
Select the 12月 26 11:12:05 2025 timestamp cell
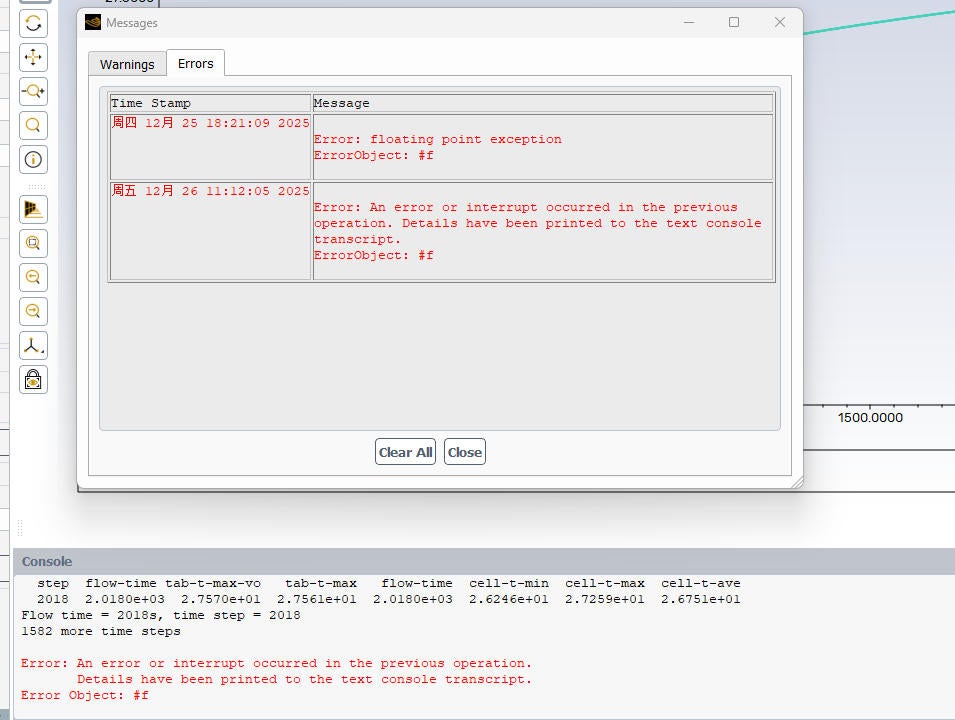point(210,231)
